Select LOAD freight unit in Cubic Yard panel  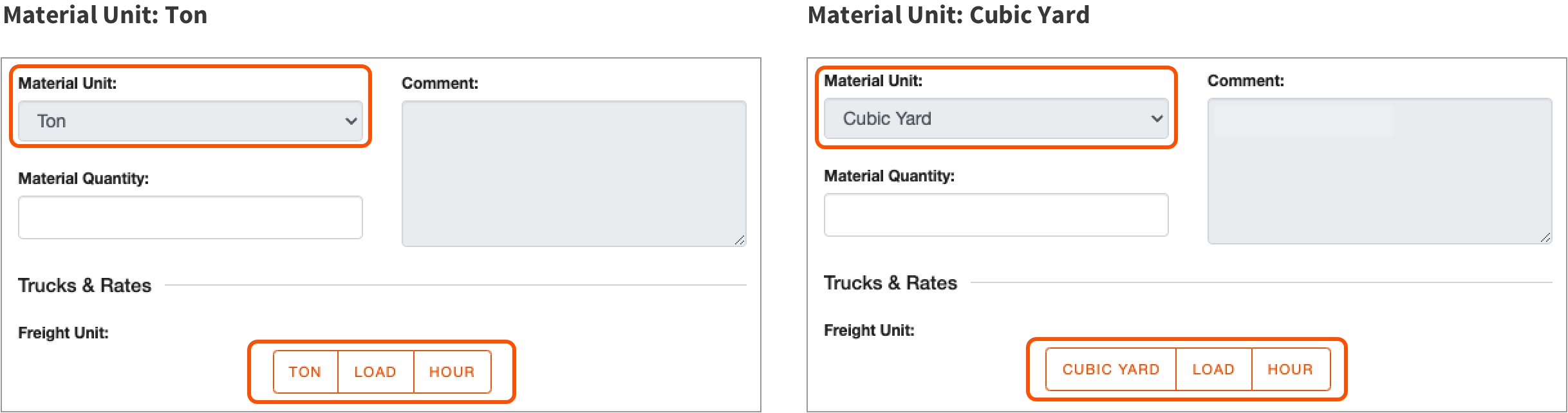coord(1213,369)
